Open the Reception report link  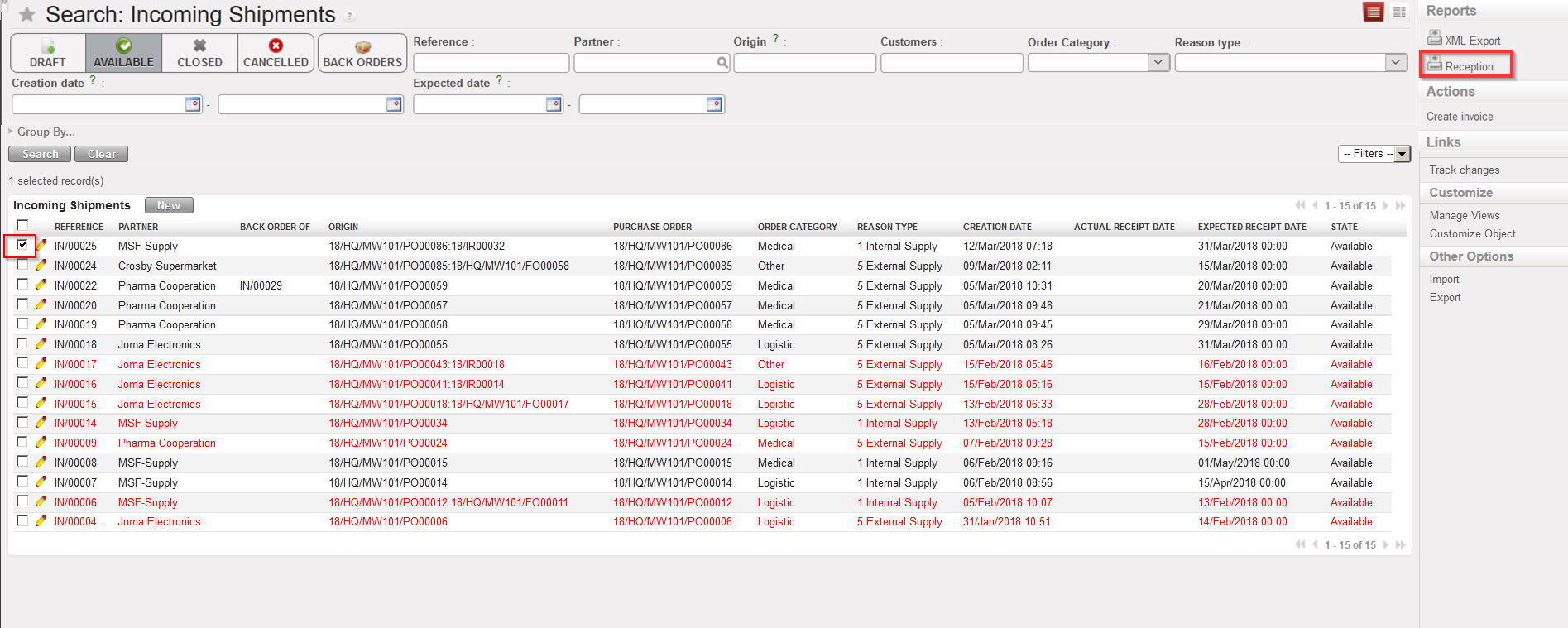point(1469,66)
